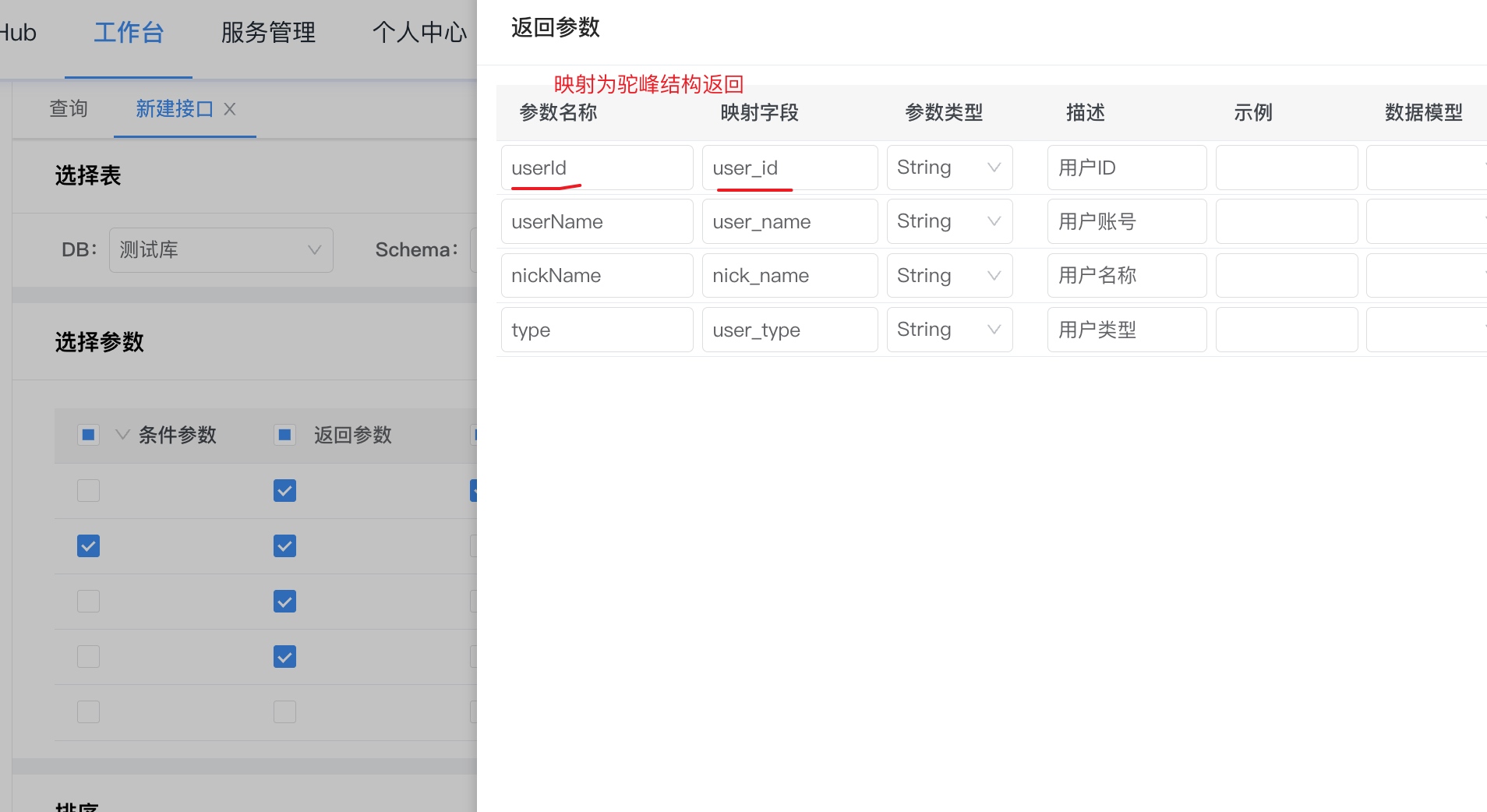
Task: Open the DB 测试库 dropdown
Action: (x=221, y=250)
